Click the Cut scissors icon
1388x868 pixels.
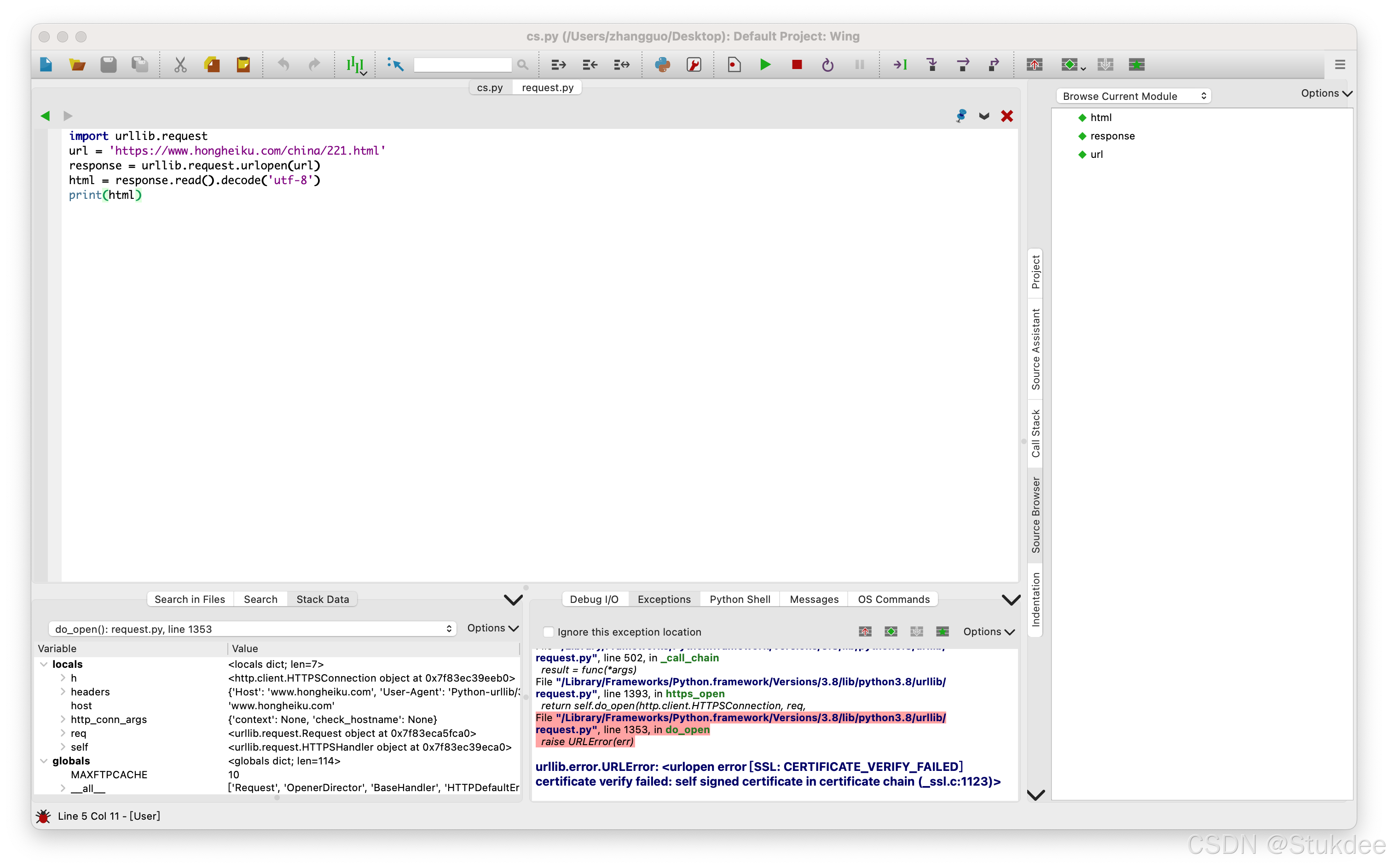(180, 65)
